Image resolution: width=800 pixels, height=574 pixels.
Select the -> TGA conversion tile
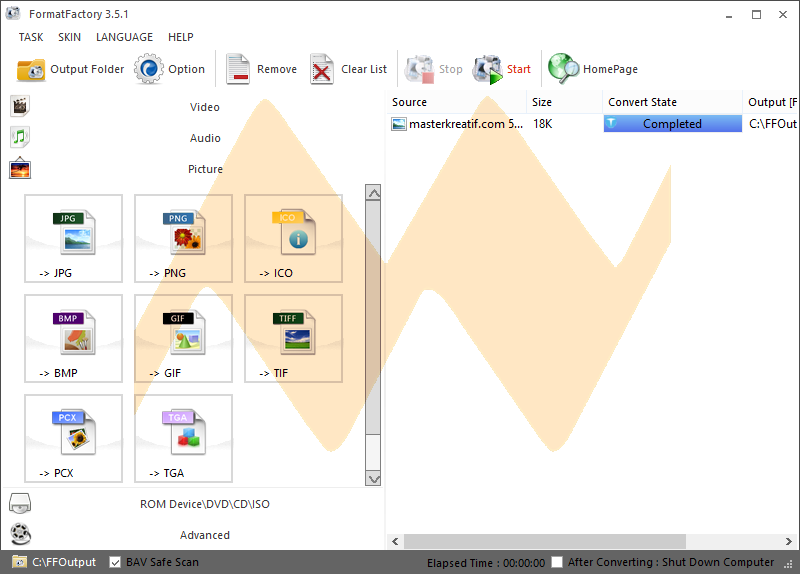pos(183,438)
